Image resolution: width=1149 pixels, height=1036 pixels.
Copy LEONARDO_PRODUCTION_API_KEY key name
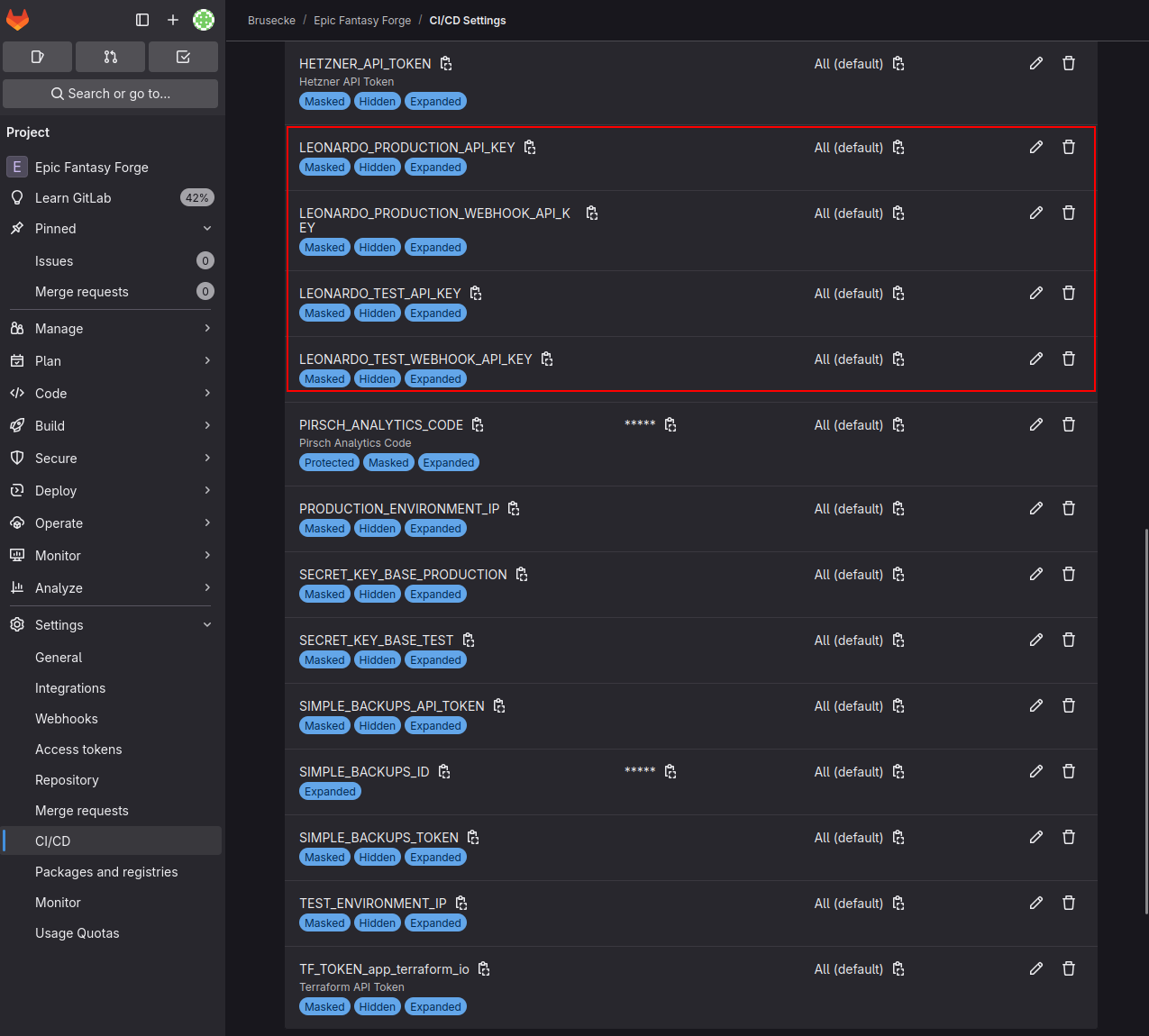tap(530, 148)
